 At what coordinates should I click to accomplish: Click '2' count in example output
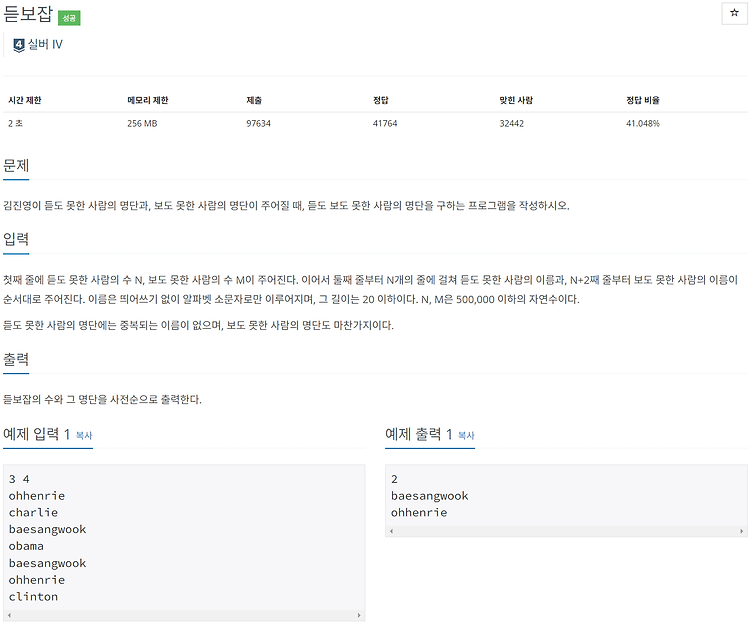click(x=394, y=479)
